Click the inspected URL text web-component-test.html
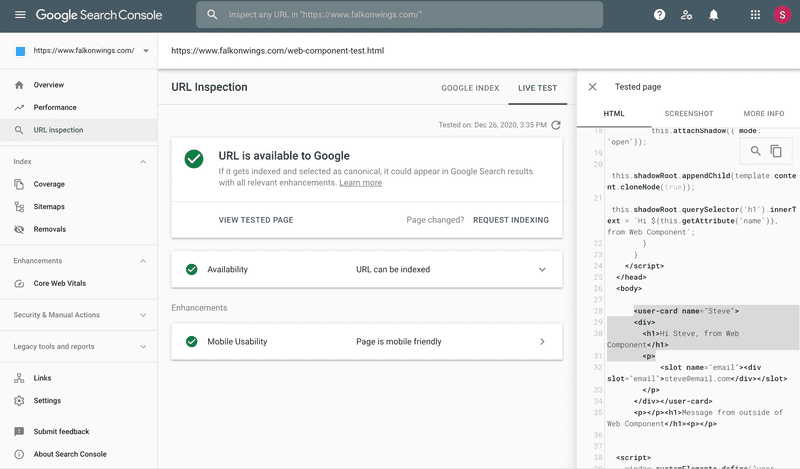800x469 pixels. (278, 51)
